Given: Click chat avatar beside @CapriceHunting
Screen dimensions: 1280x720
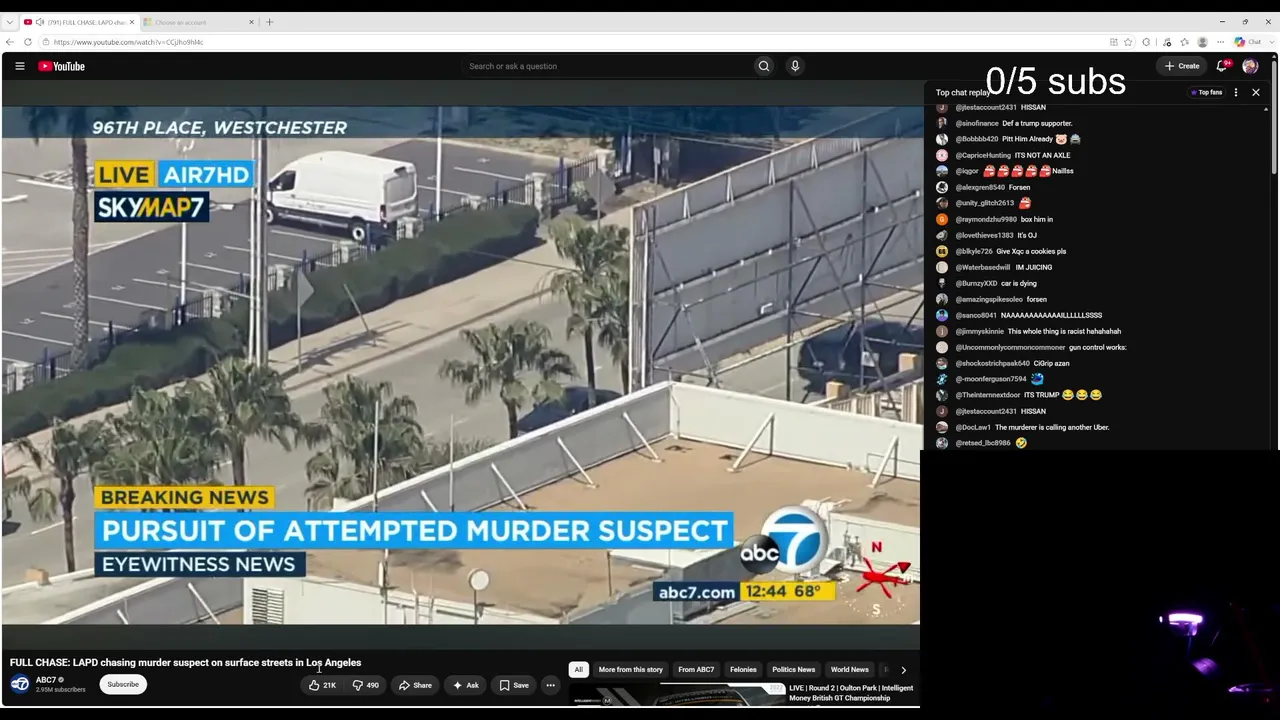Looking at the screenshot, I should [942, 155].
